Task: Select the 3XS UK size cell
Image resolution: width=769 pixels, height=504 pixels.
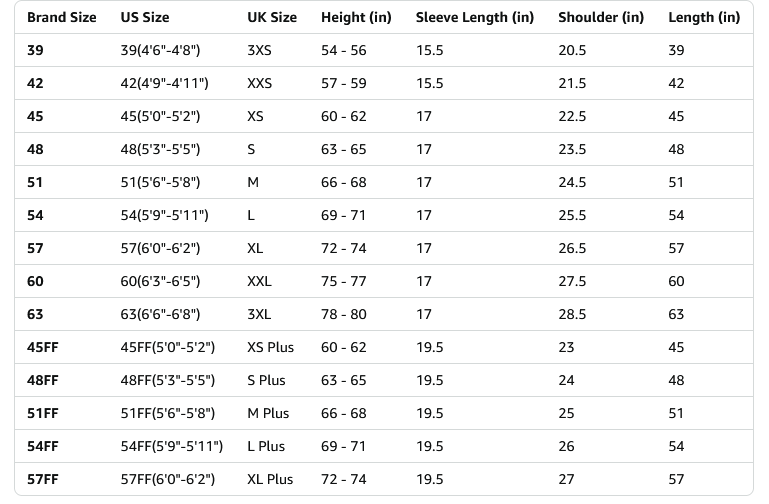Action: pyautogui.click(x=259, y=51)
